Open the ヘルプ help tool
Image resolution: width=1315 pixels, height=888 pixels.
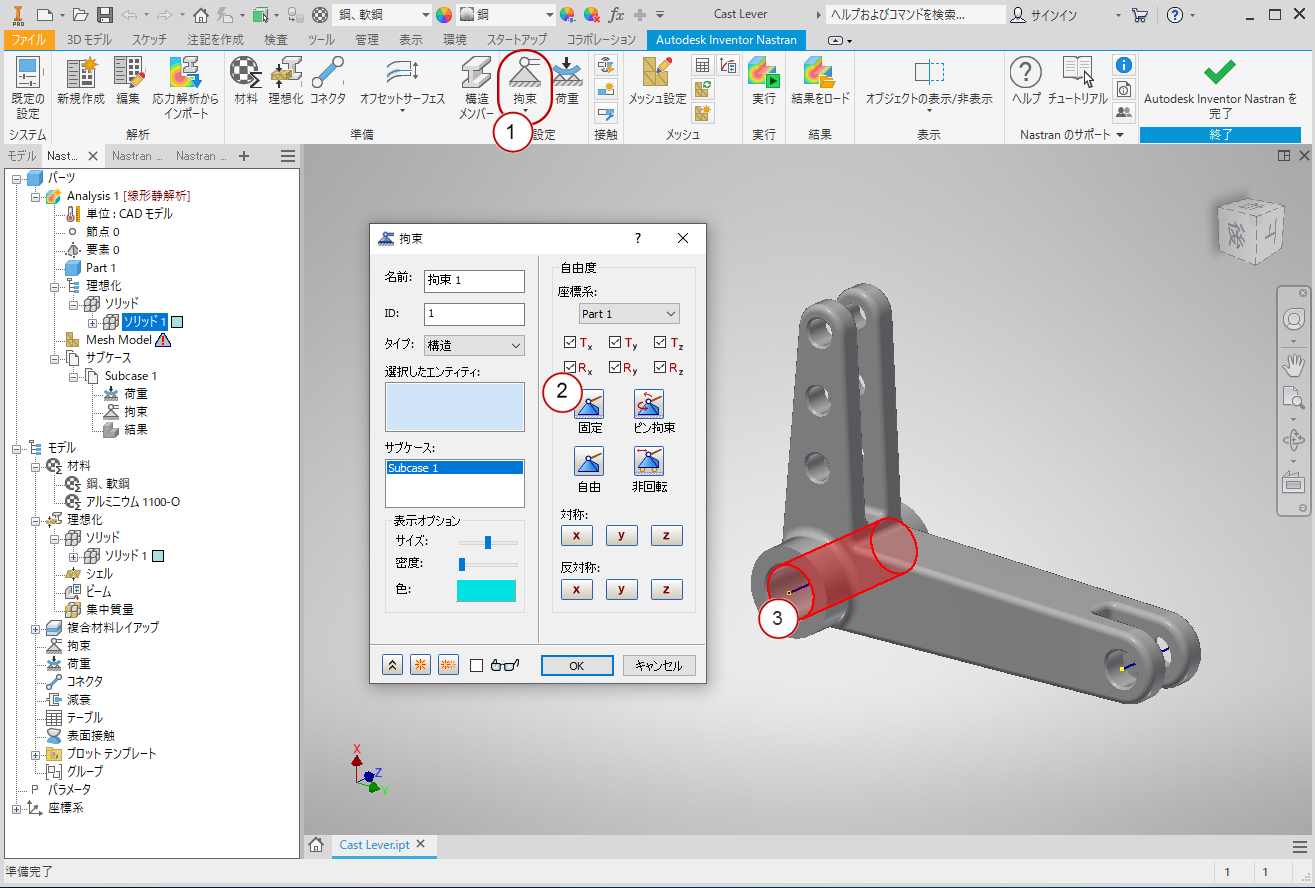point(1026,82)
